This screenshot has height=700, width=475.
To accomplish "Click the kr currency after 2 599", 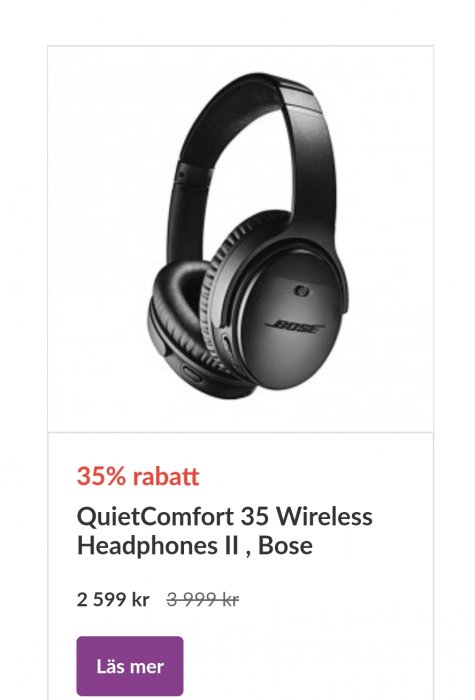I will pyautogui.click(x=141, y=599).
